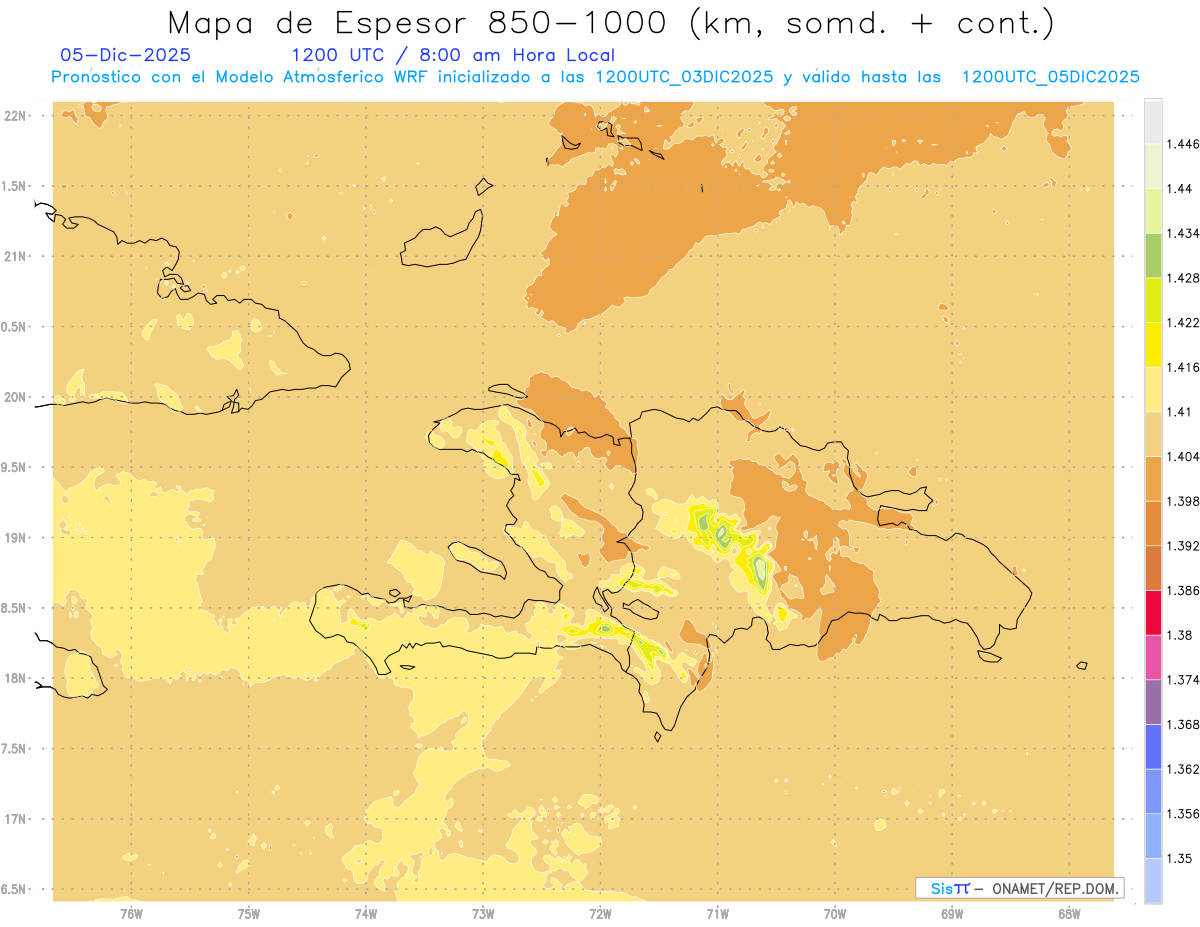1200x927 pixels.
Task: Click the "SisPI - ONAMET/REP.DOM." label box
Action: [1019, 888]
